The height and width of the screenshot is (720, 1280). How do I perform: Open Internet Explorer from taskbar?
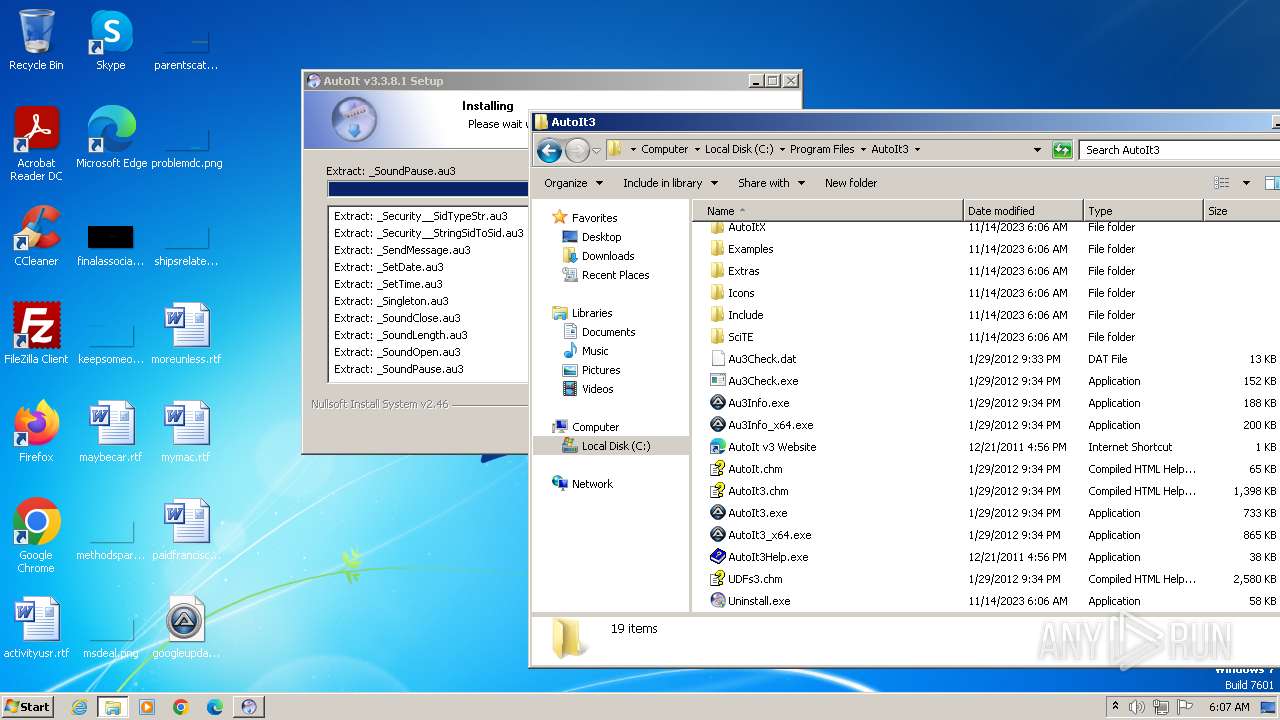79,707
